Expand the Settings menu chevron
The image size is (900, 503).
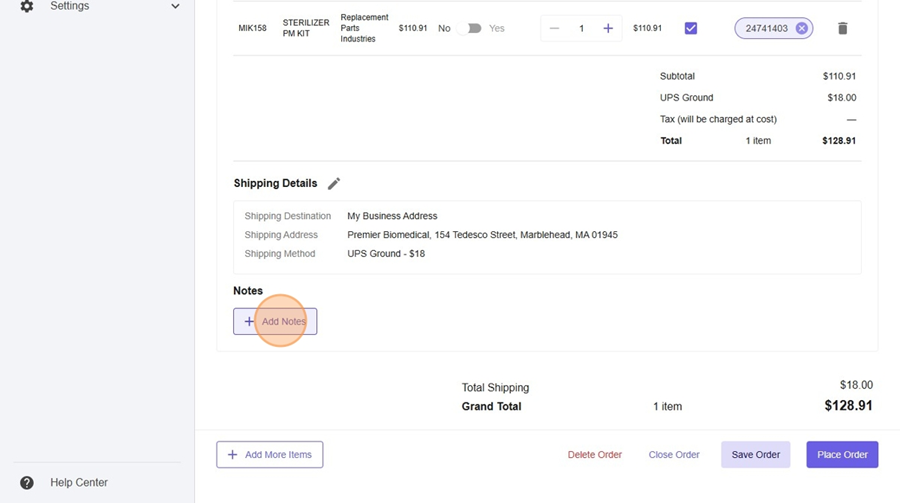coord(175,6)
